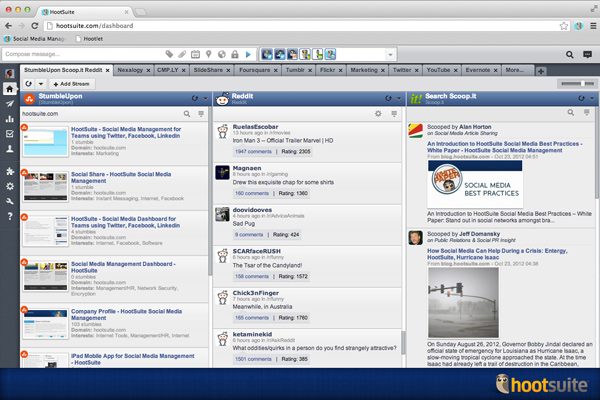The image size is (600, 400).
Task: Refresh the StumbleUpon stream
Action: 195,98
